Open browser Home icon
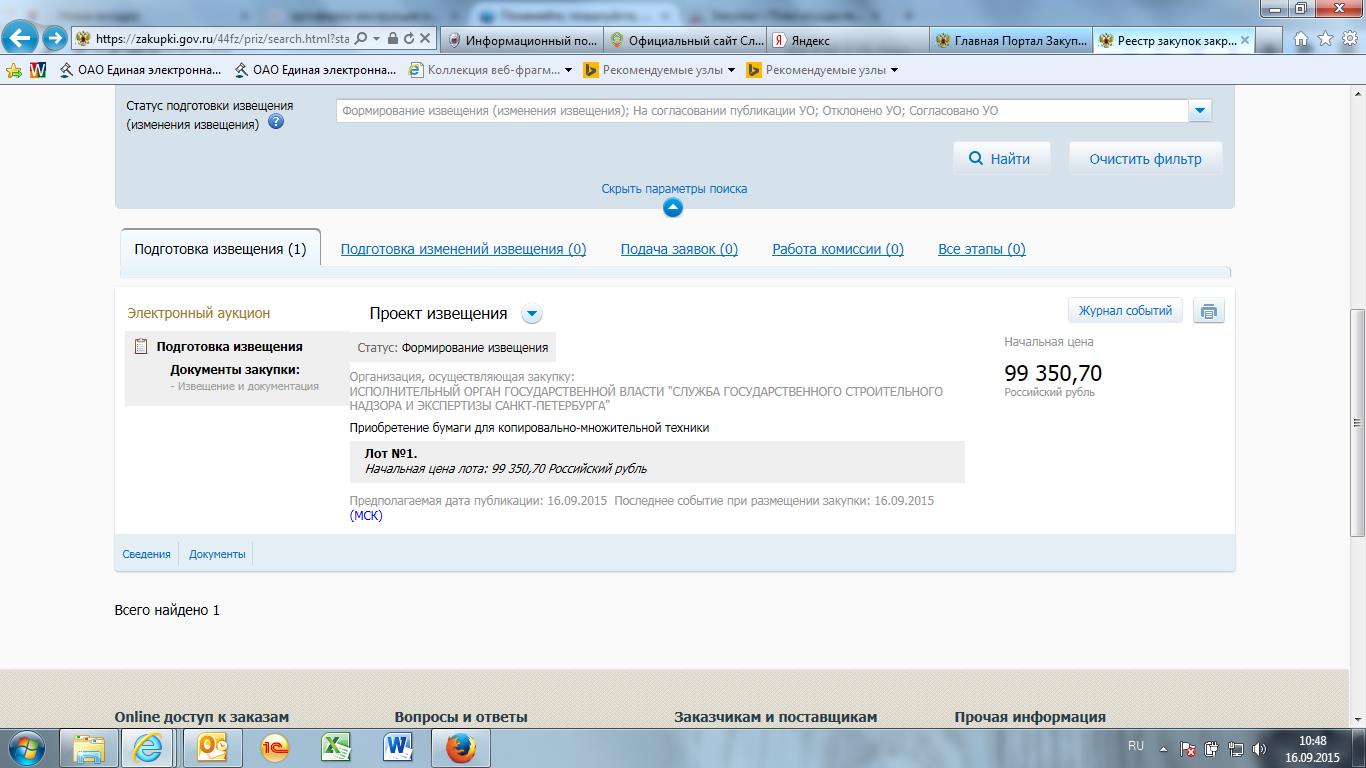Viewport: 1366px width, 768px height. coord(1301,39)
